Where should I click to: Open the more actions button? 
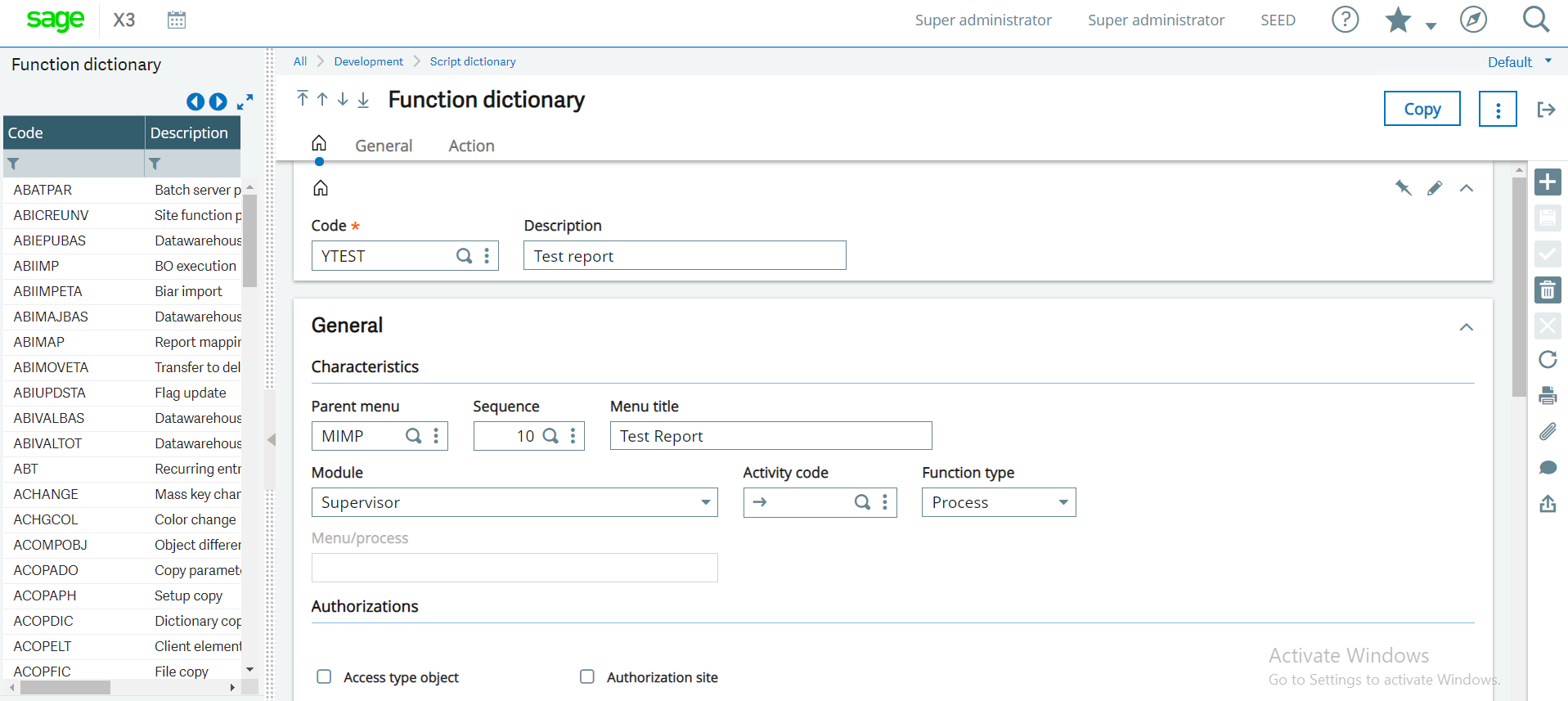[x=1498, y=109]
